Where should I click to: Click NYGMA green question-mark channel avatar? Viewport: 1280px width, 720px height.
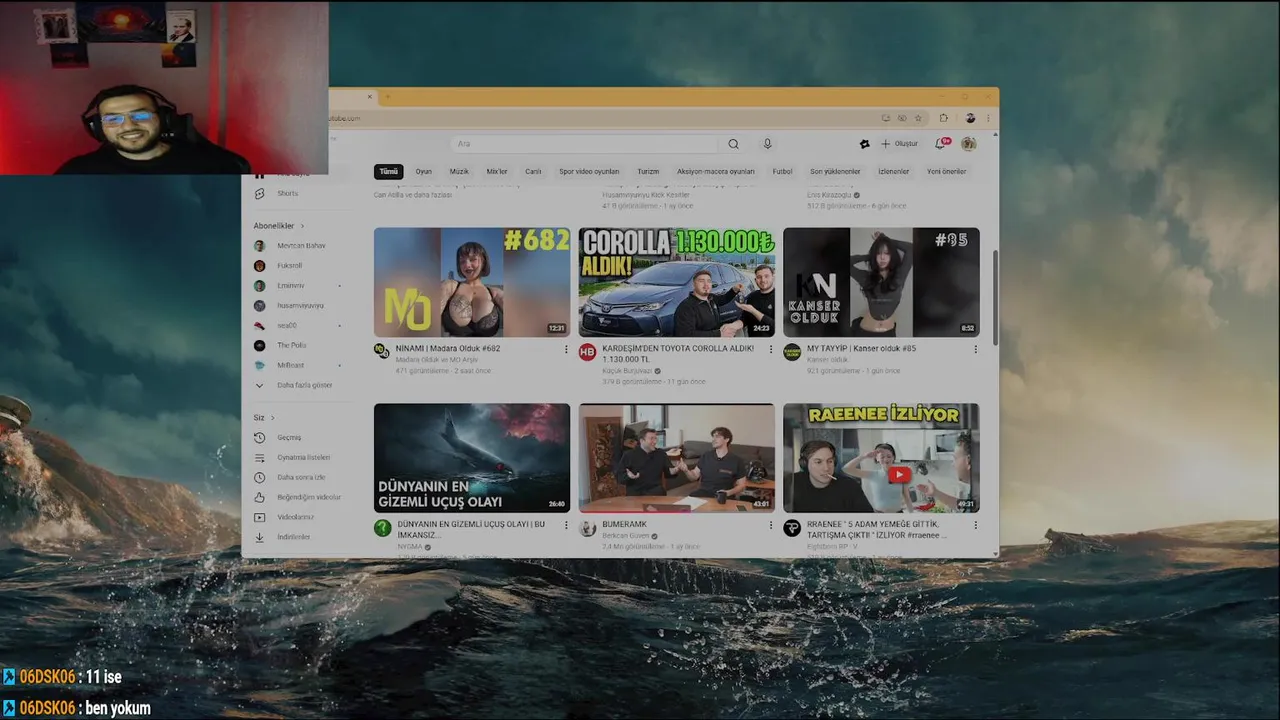point(383,528)
